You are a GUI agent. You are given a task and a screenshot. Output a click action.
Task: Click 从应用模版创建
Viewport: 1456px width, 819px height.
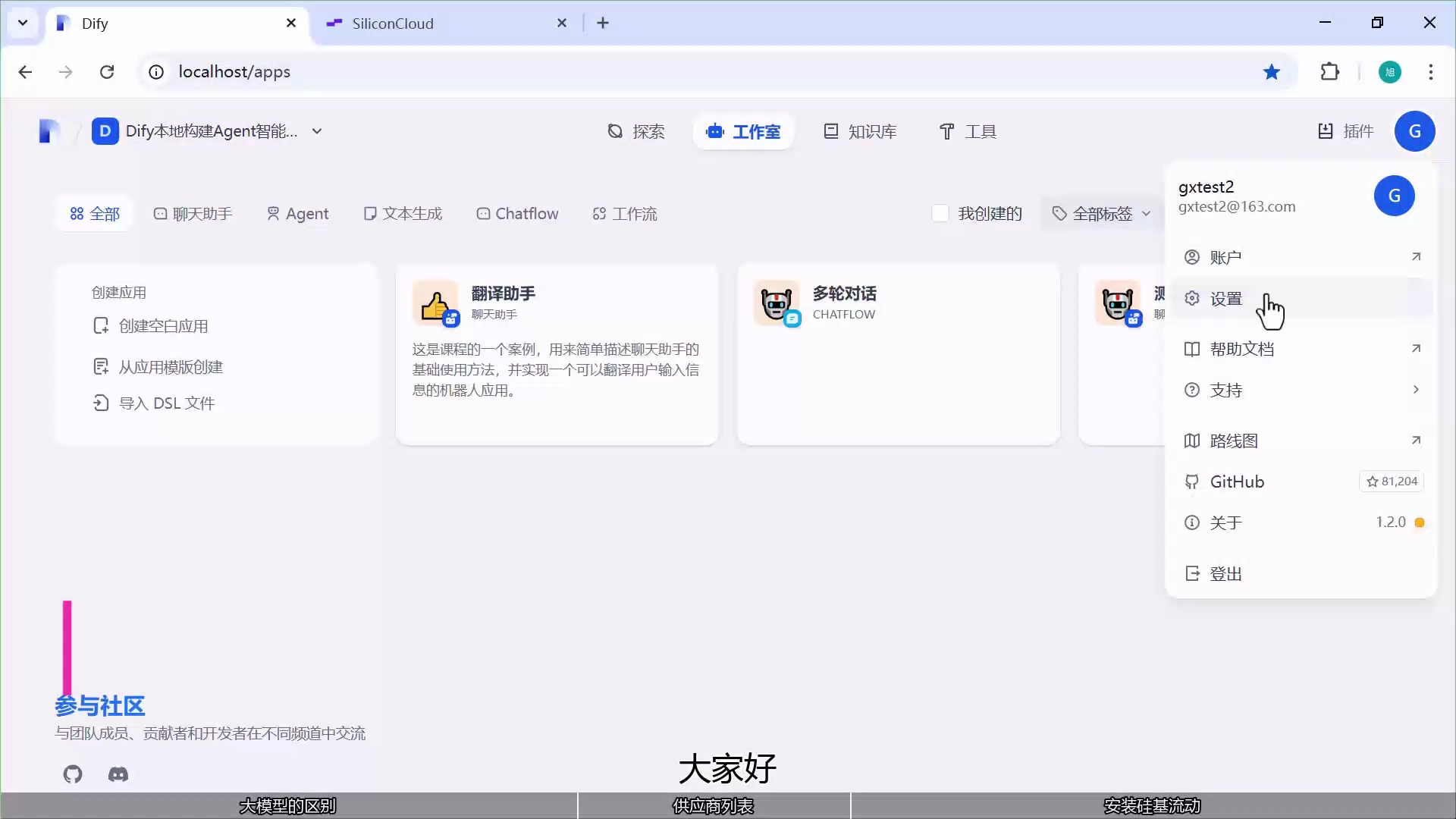(x=158, y=367)
